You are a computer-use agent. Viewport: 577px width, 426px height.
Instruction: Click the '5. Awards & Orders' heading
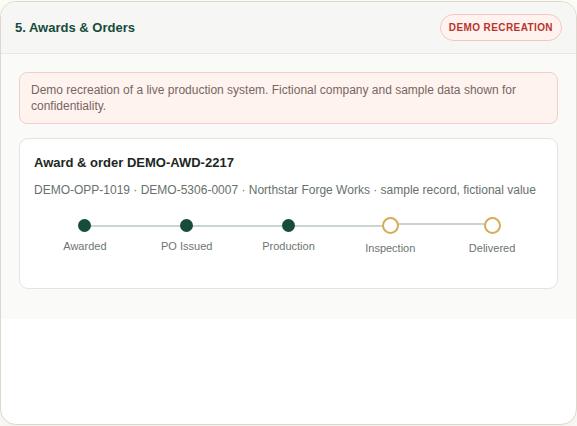pos(75,28)
